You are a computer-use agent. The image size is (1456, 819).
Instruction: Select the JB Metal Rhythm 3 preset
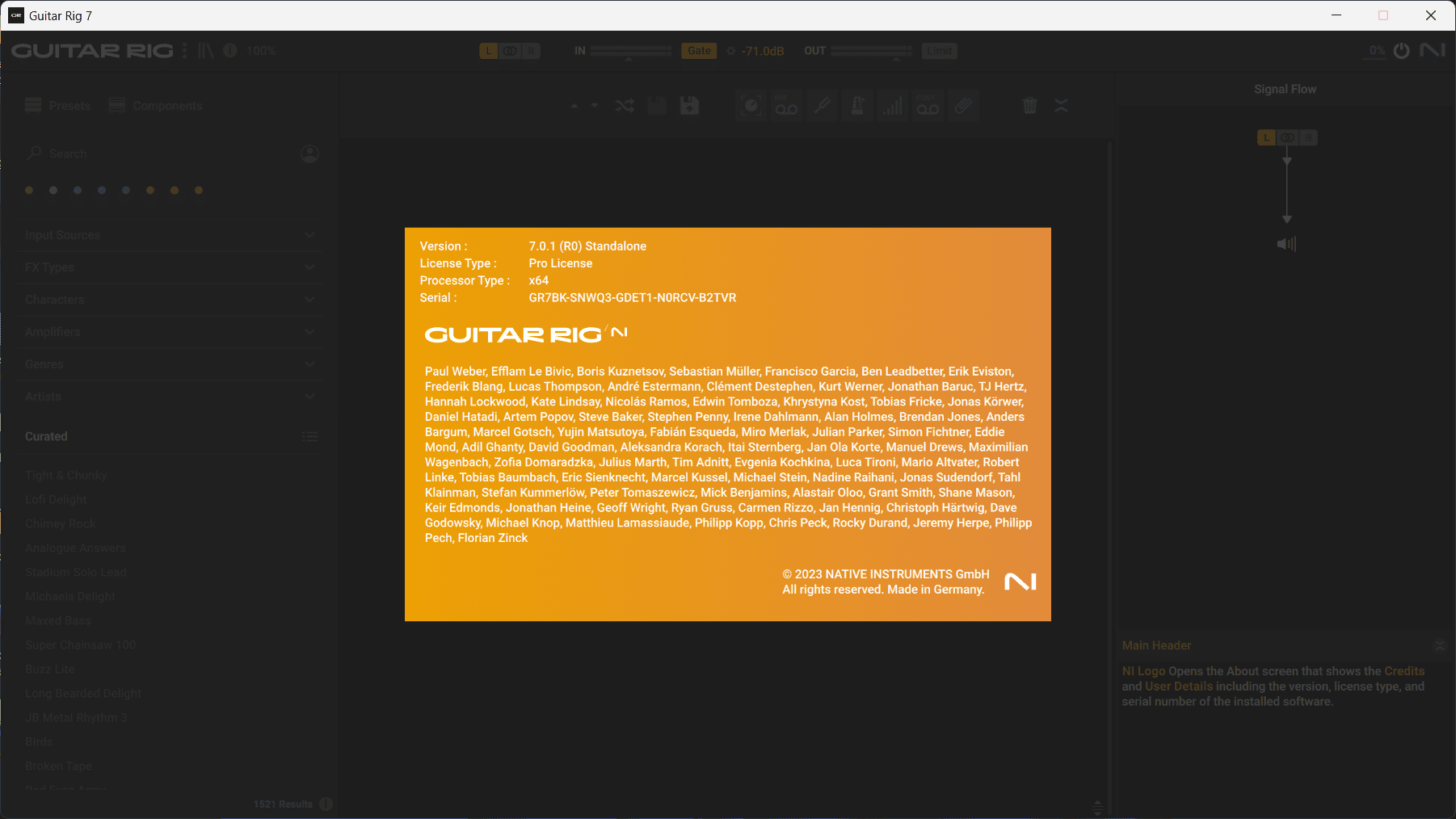(76, 717)
